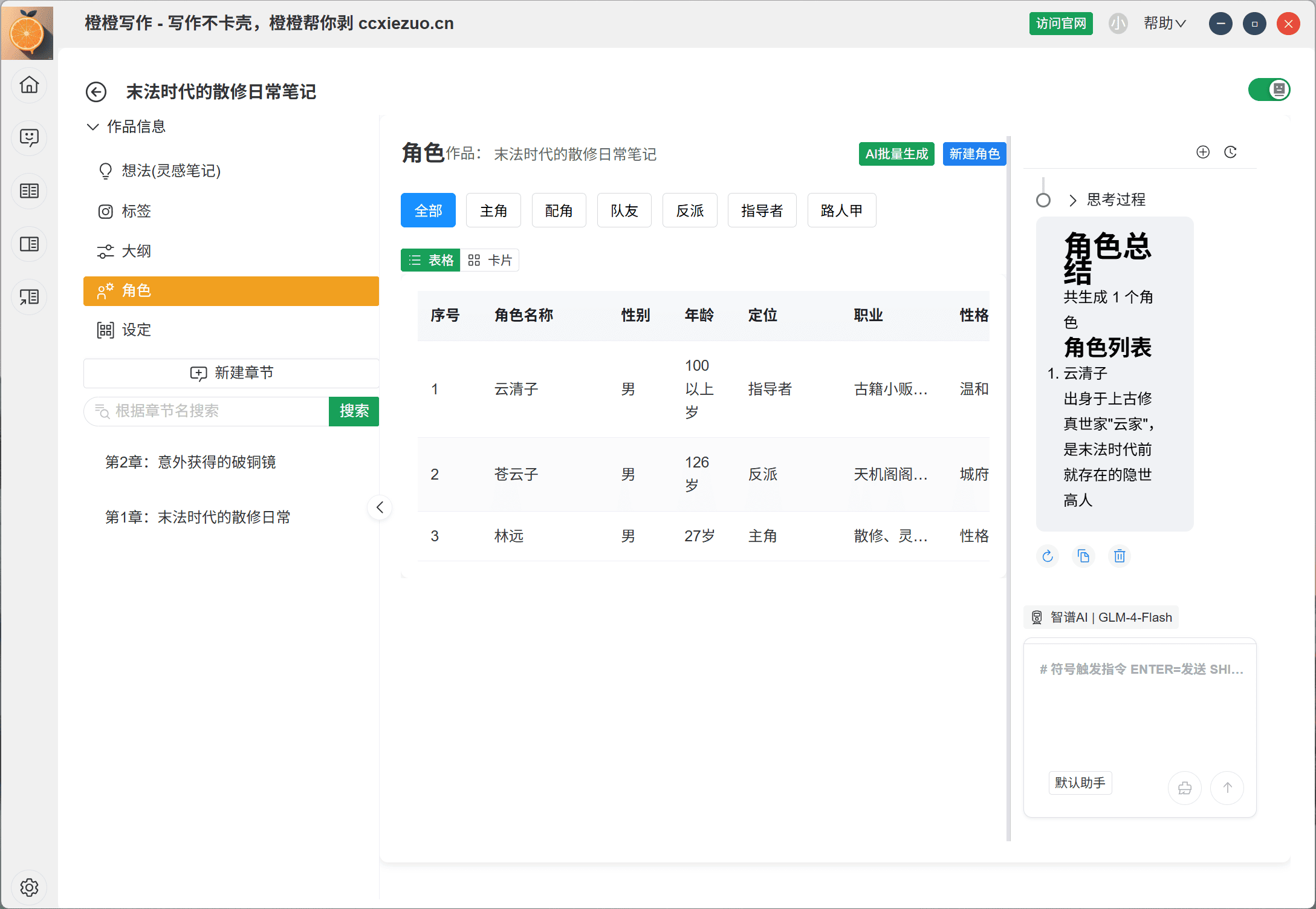
Task: Open chat history with the clock icon
Action: 1230,152
